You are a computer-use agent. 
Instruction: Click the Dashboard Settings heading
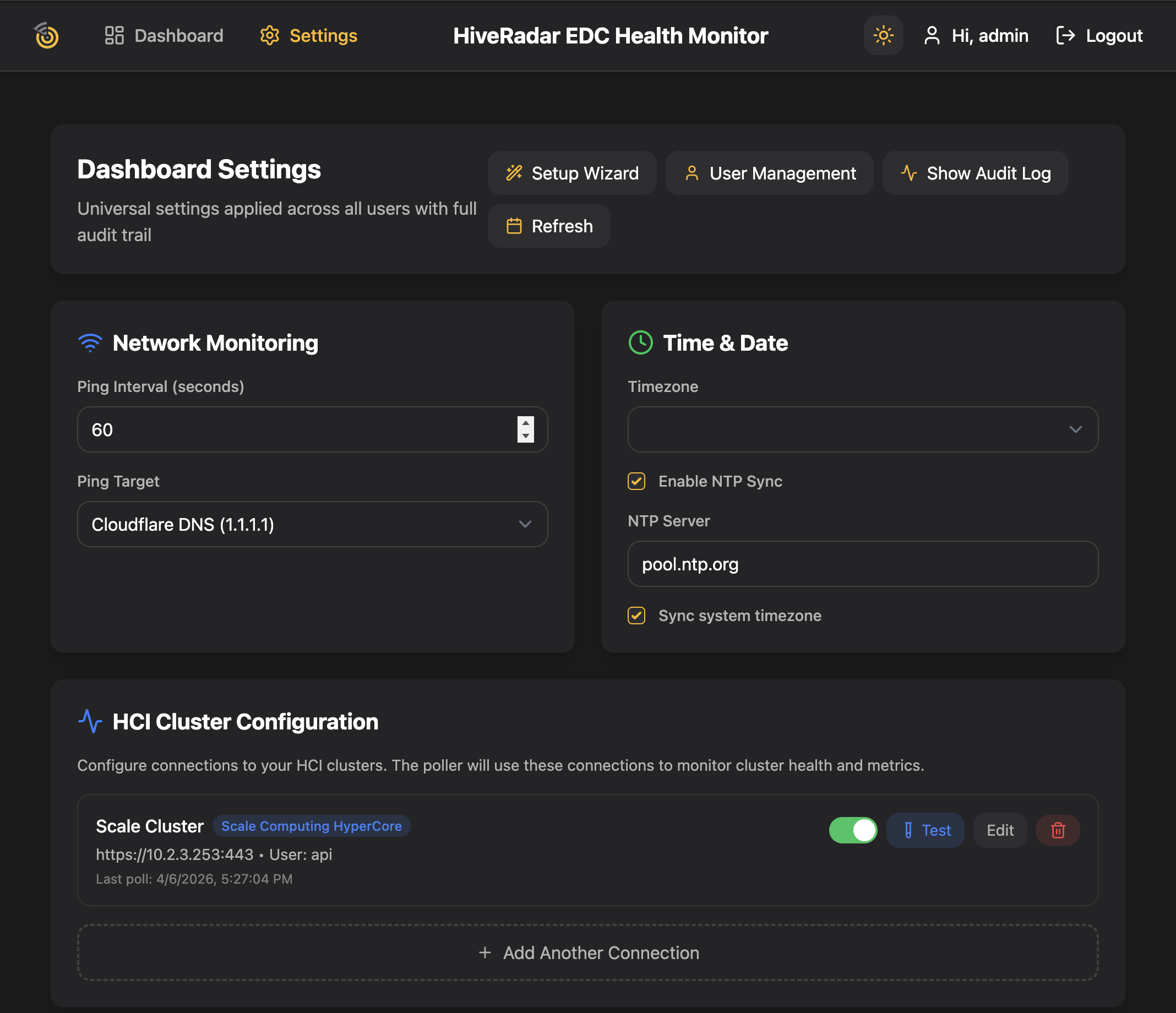199,170
